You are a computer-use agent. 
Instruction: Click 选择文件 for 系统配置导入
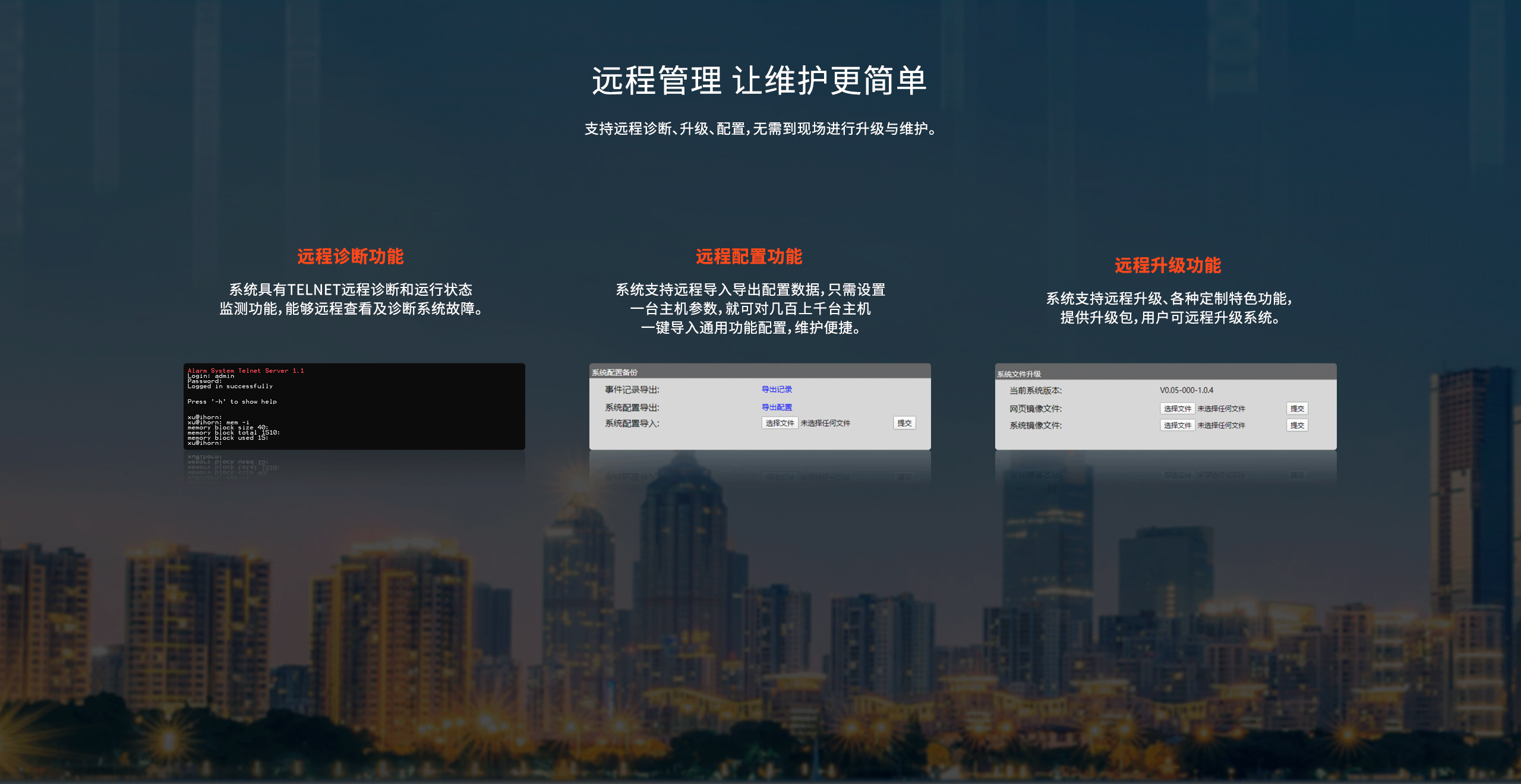point(780,423)
